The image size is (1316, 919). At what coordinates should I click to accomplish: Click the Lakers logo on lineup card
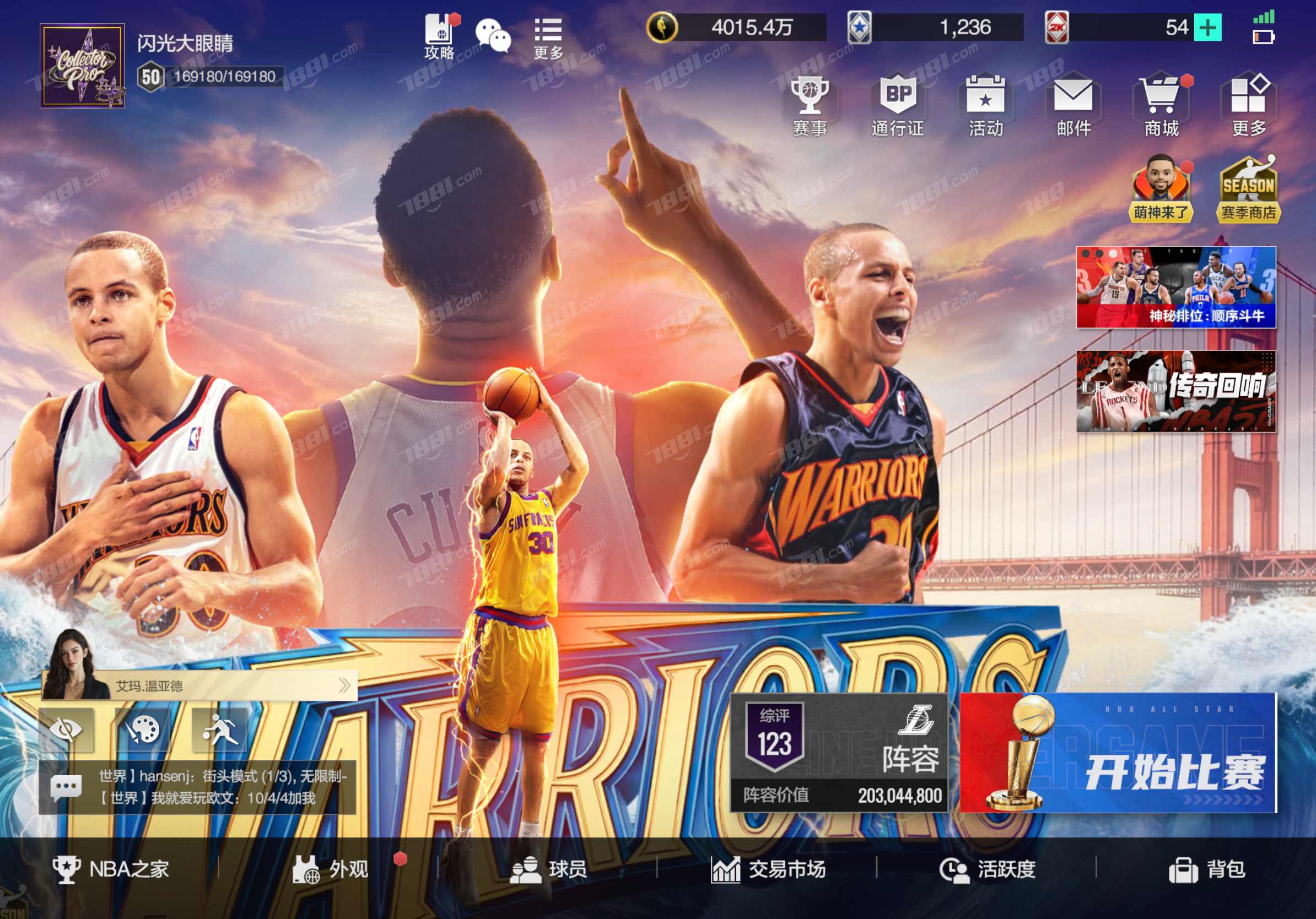point(915,720)
